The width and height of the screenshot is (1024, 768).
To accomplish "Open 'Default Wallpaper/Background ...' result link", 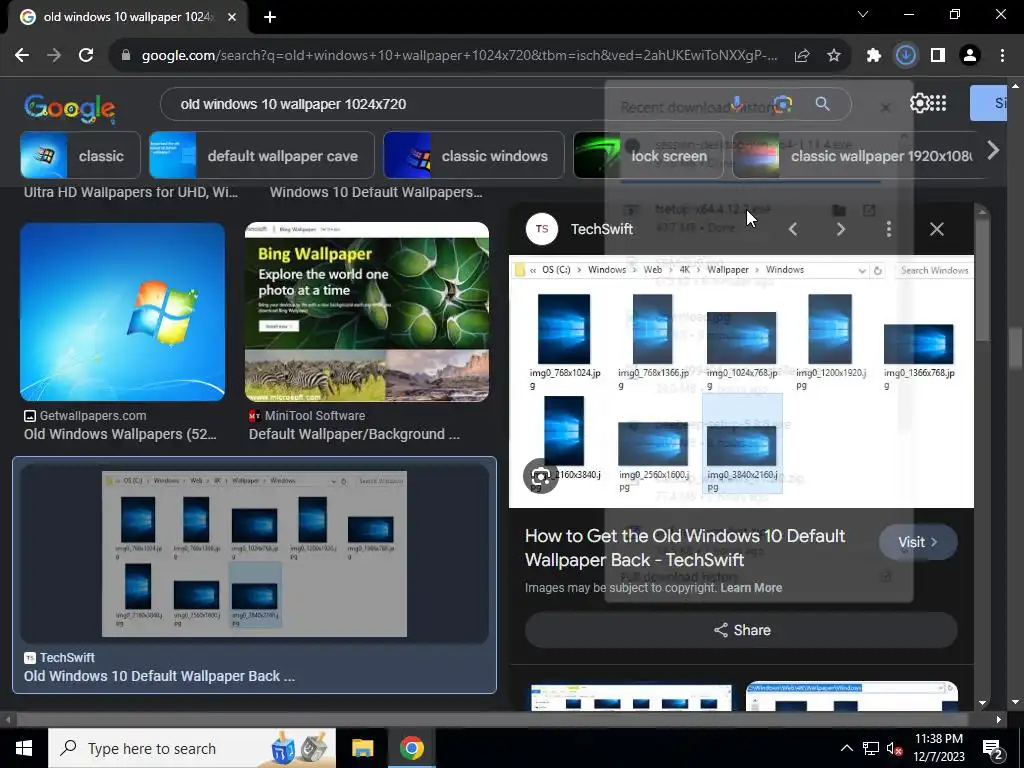I will 354,434.
